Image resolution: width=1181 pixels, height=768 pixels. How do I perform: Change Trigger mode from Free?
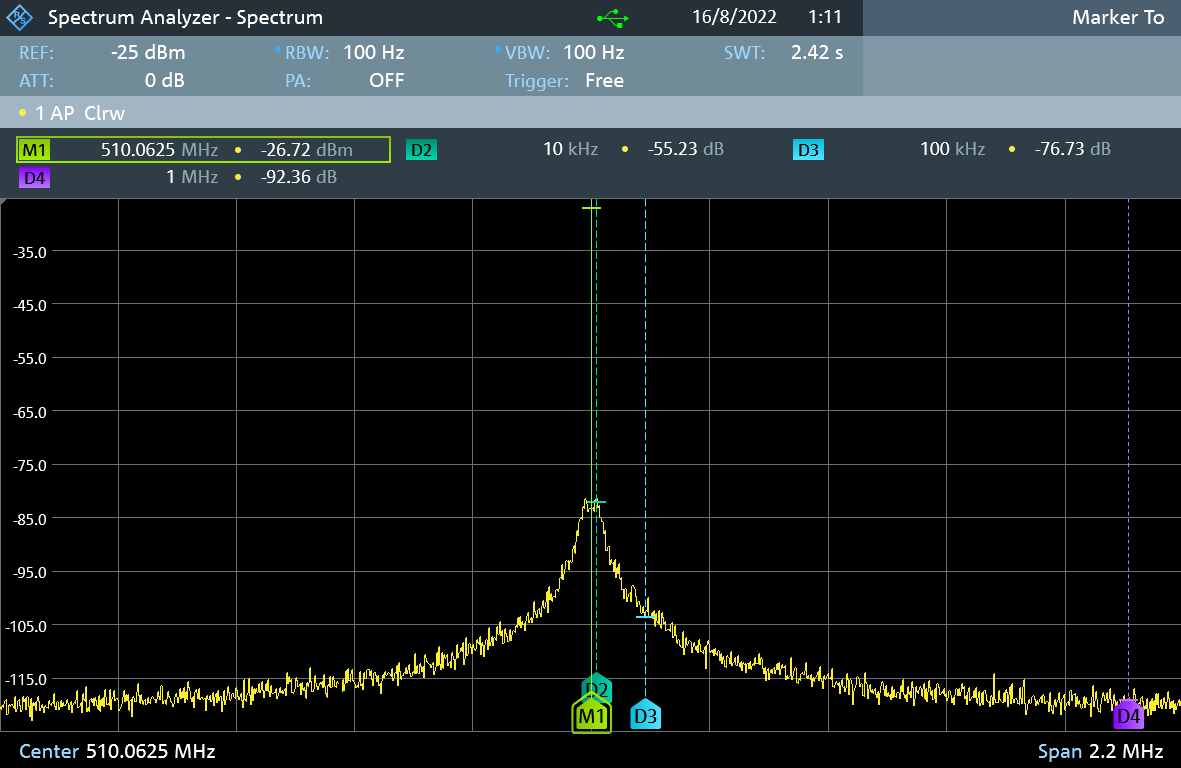[x=604, y=81]
